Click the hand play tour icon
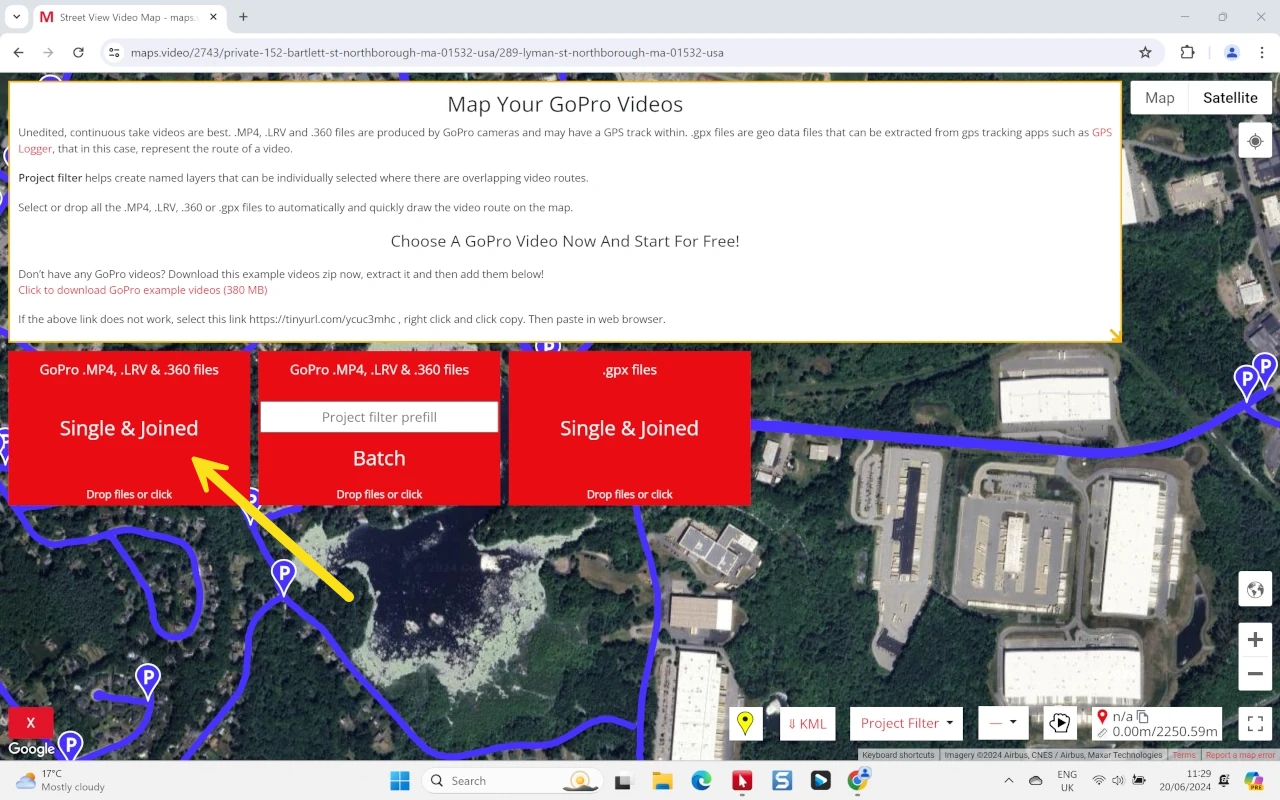This screenshot has width=1280, height=800. [1060, 723]
